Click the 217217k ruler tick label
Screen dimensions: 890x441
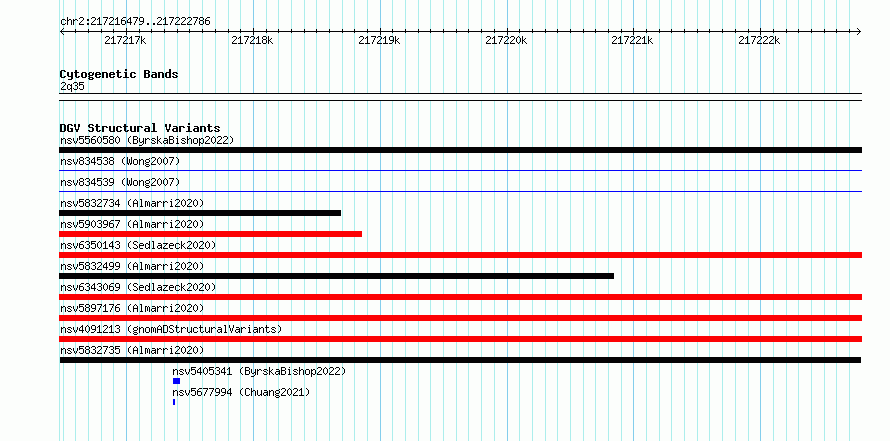coord(125,41)
